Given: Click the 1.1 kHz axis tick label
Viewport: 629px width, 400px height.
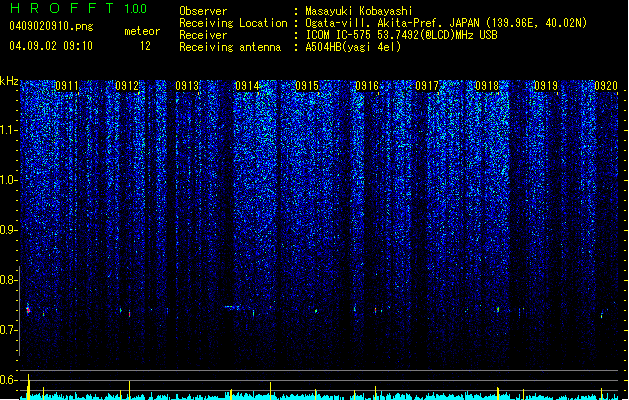Looking at the screenshot, I should tap(8, 130).
